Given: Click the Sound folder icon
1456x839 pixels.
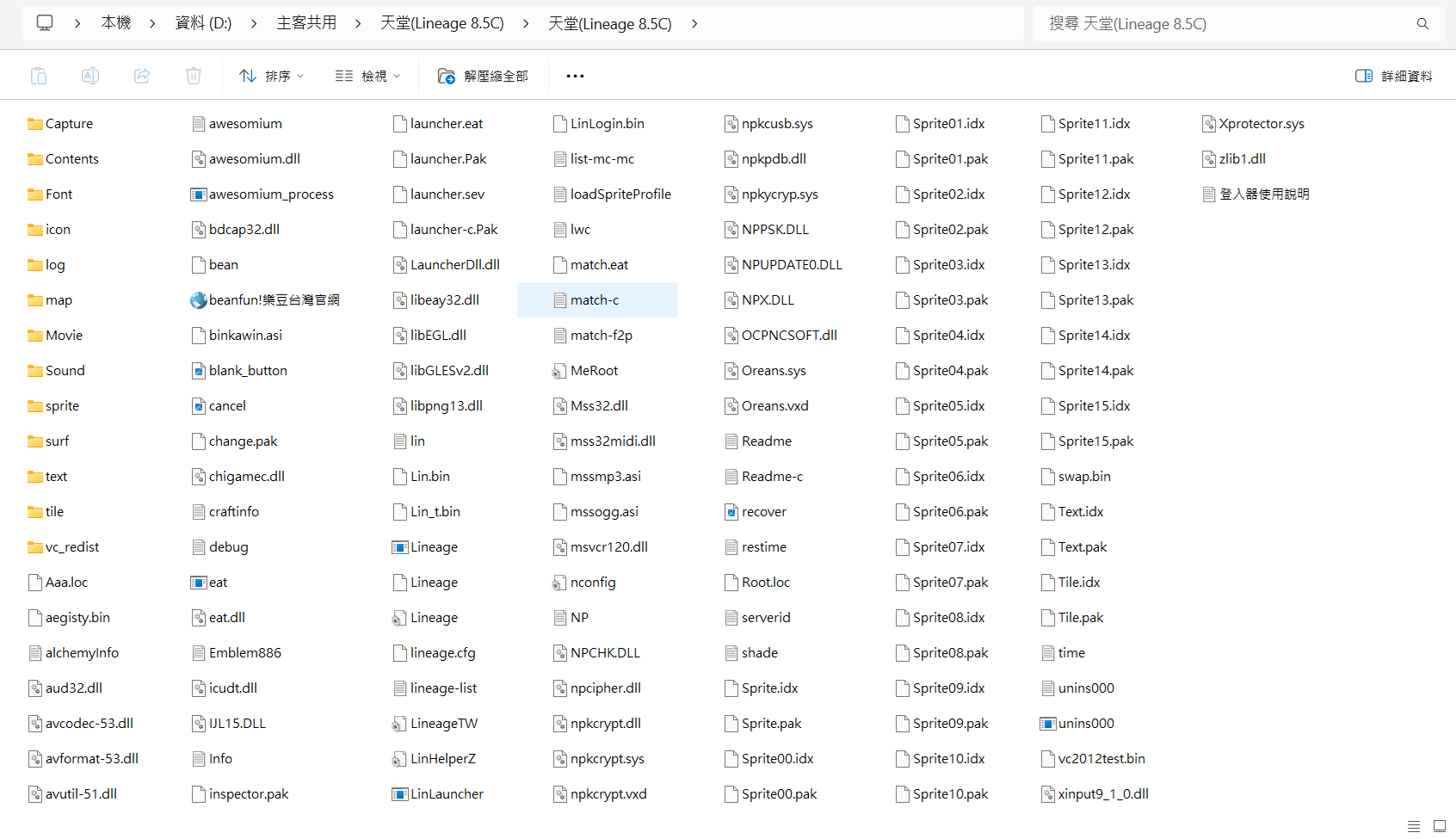Looking at the screenshot, I should pyautogui.click(x=35, y=371).
